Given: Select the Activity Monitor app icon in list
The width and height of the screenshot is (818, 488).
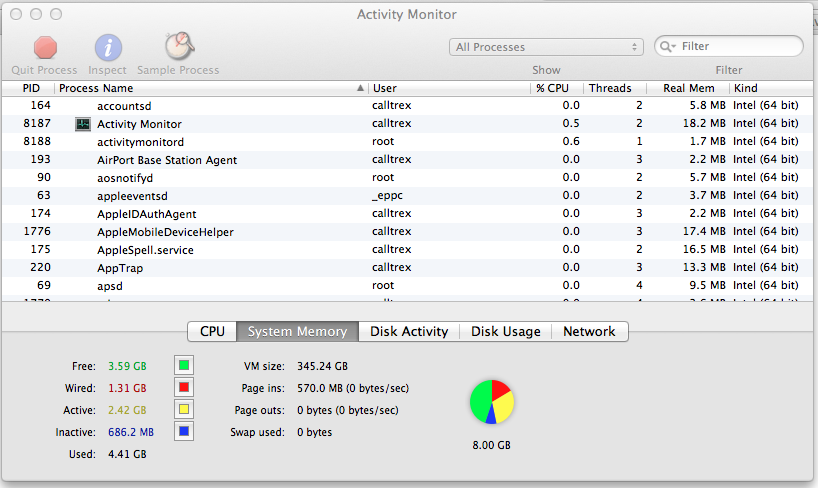Looking at the screenshot, I should [x=83, y=124].
